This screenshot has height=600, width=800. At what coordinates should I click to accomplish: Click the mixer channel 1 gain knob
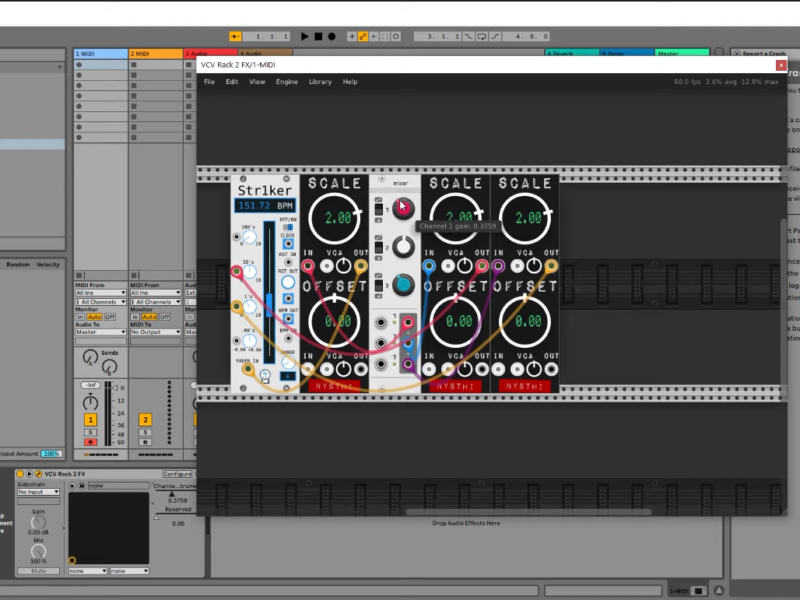click(x=403, y=208)
